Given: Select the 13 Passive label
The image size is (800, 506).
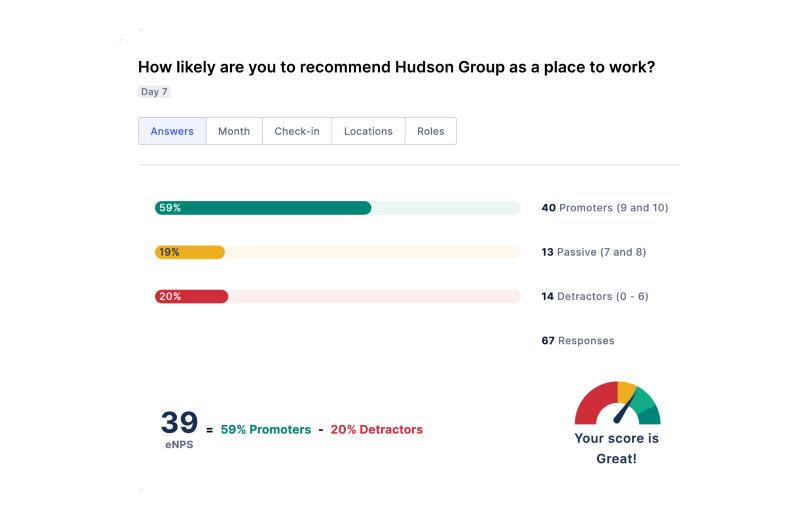Looking at the screenshot, I should pos(593,252).
